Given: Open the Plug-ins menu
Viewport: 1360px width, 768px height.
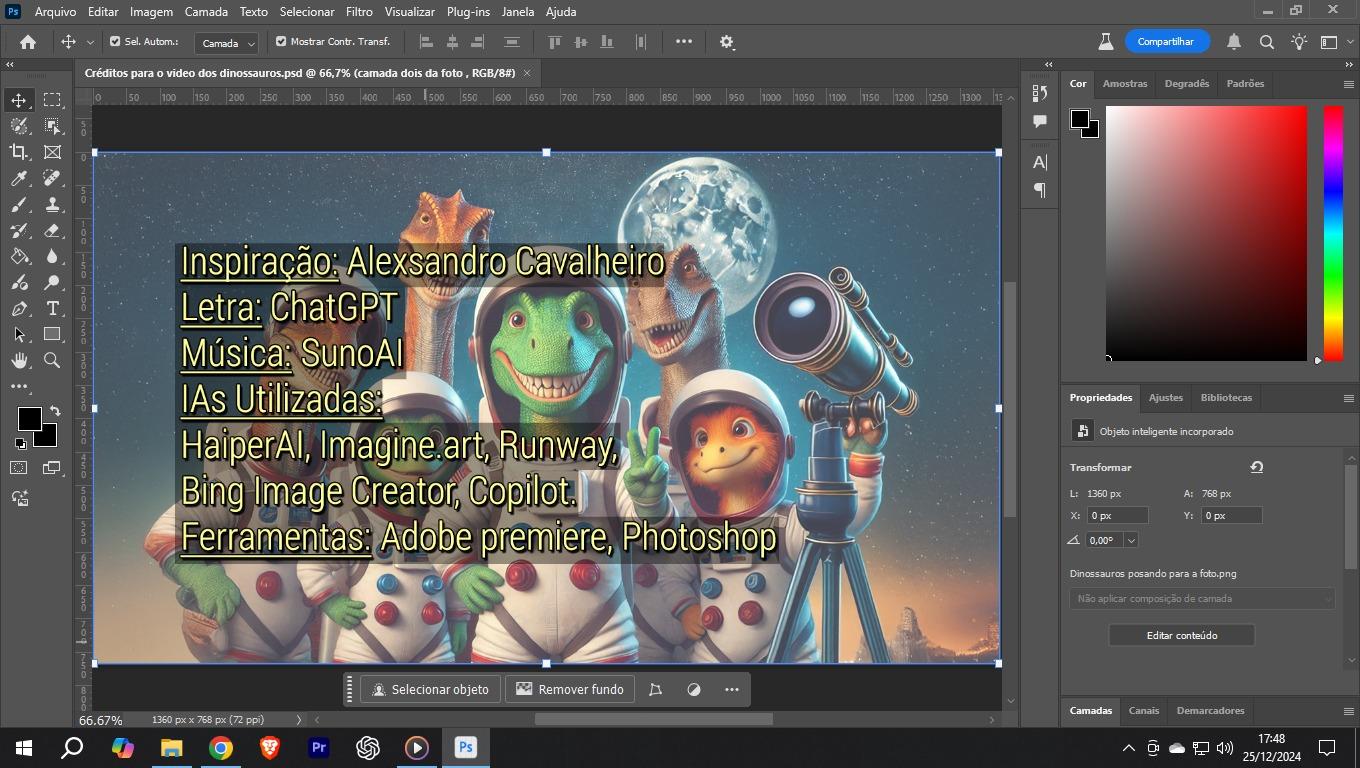Looking at the screenshot, I should point(468,12).
